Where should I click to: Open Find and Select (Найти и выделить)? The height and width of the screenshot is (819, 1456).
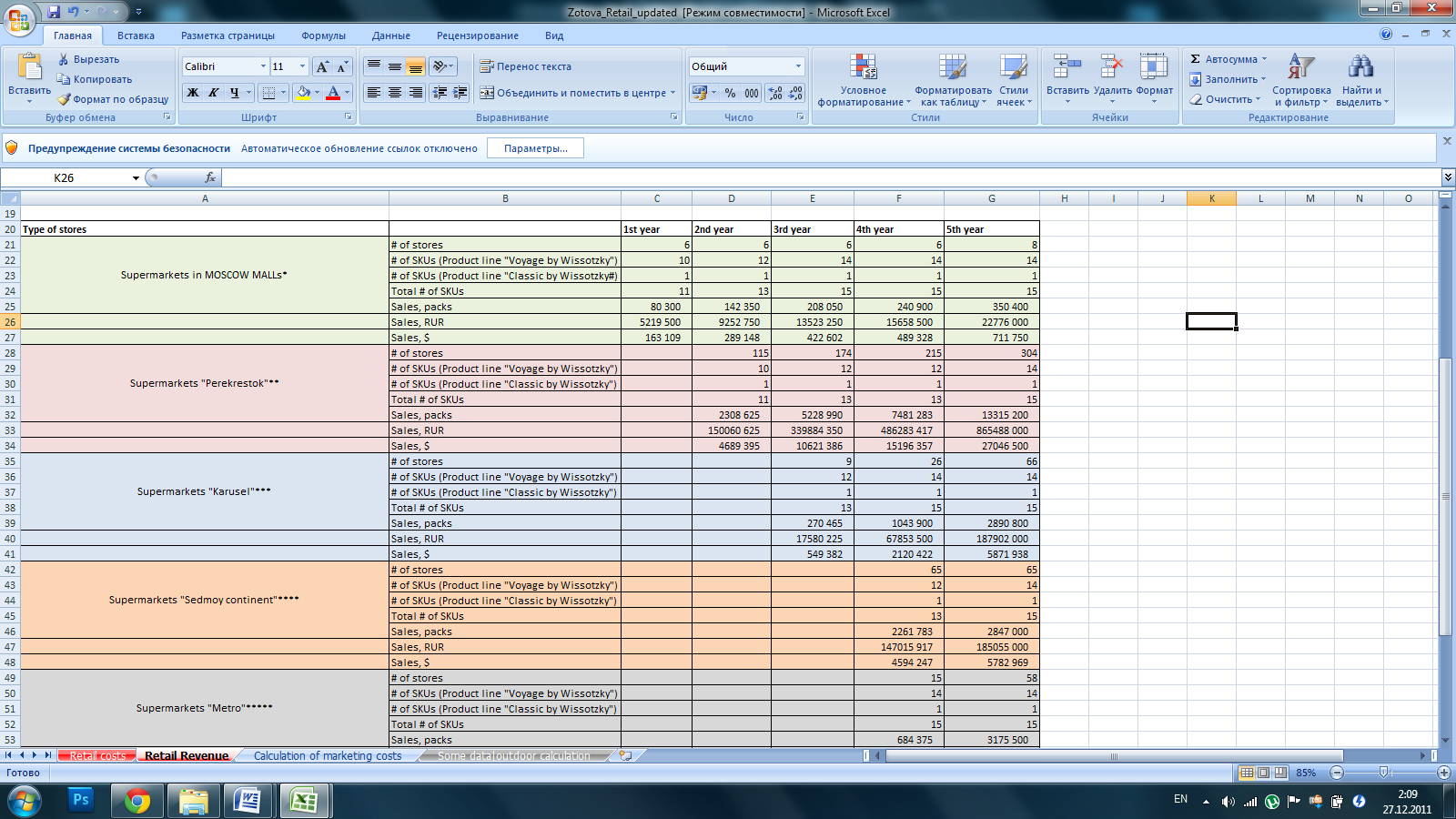1362,79
